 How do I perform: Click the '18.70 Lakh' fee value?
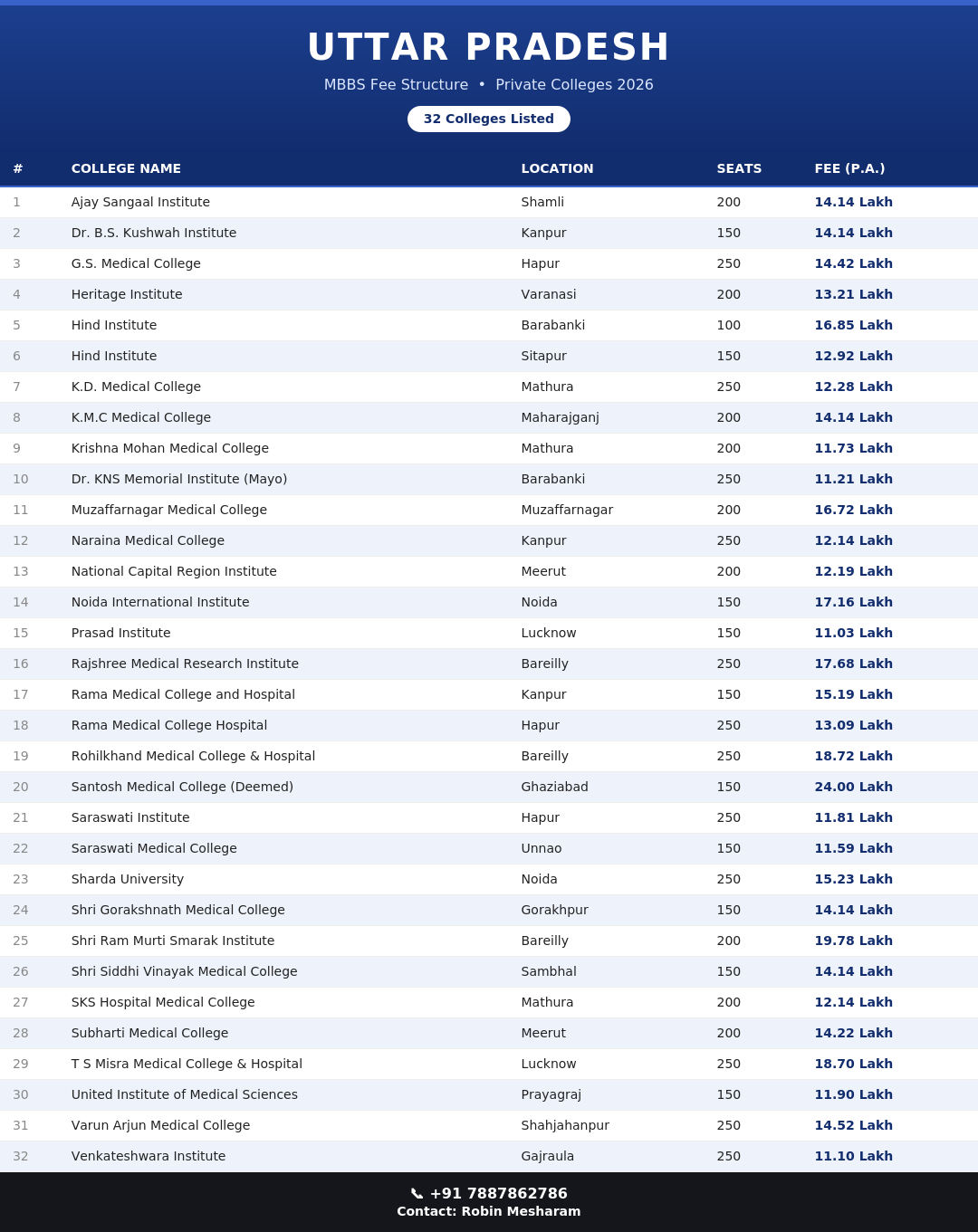853,1064
